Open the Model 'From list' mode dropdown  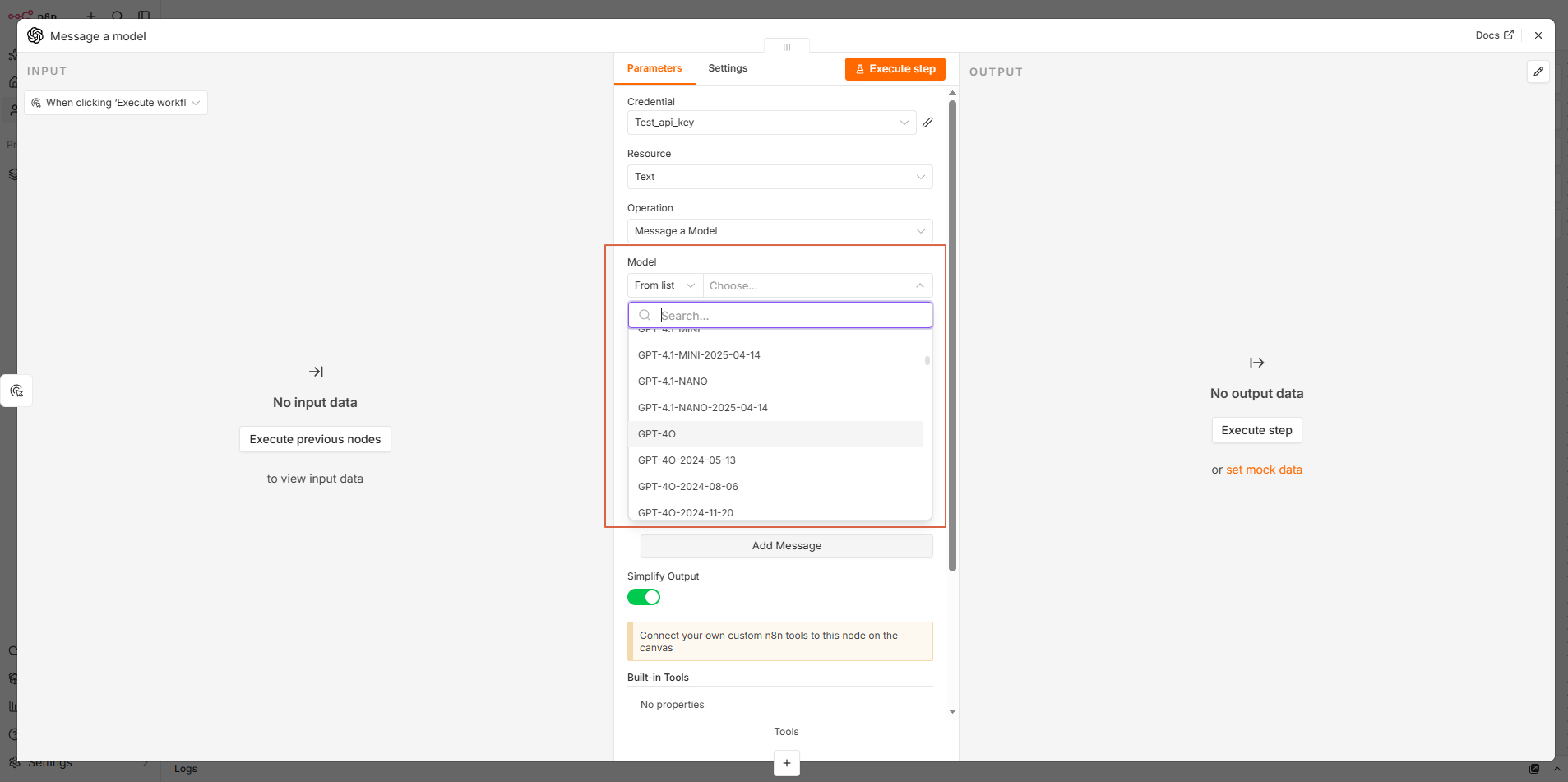point(664,285)
